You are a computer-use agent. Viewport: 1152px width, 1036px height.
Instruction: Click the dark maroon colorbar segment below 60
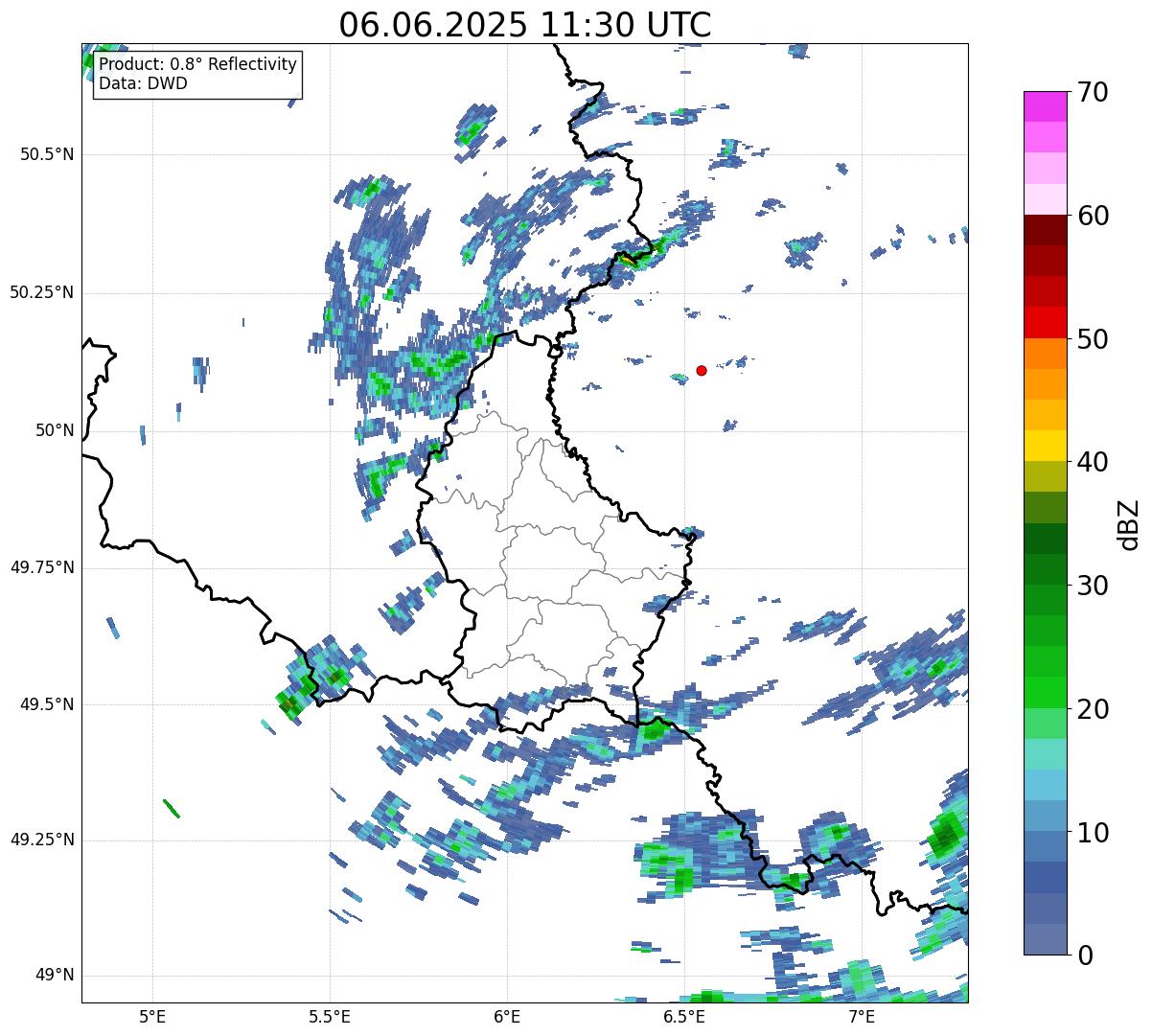point(1046,230)
